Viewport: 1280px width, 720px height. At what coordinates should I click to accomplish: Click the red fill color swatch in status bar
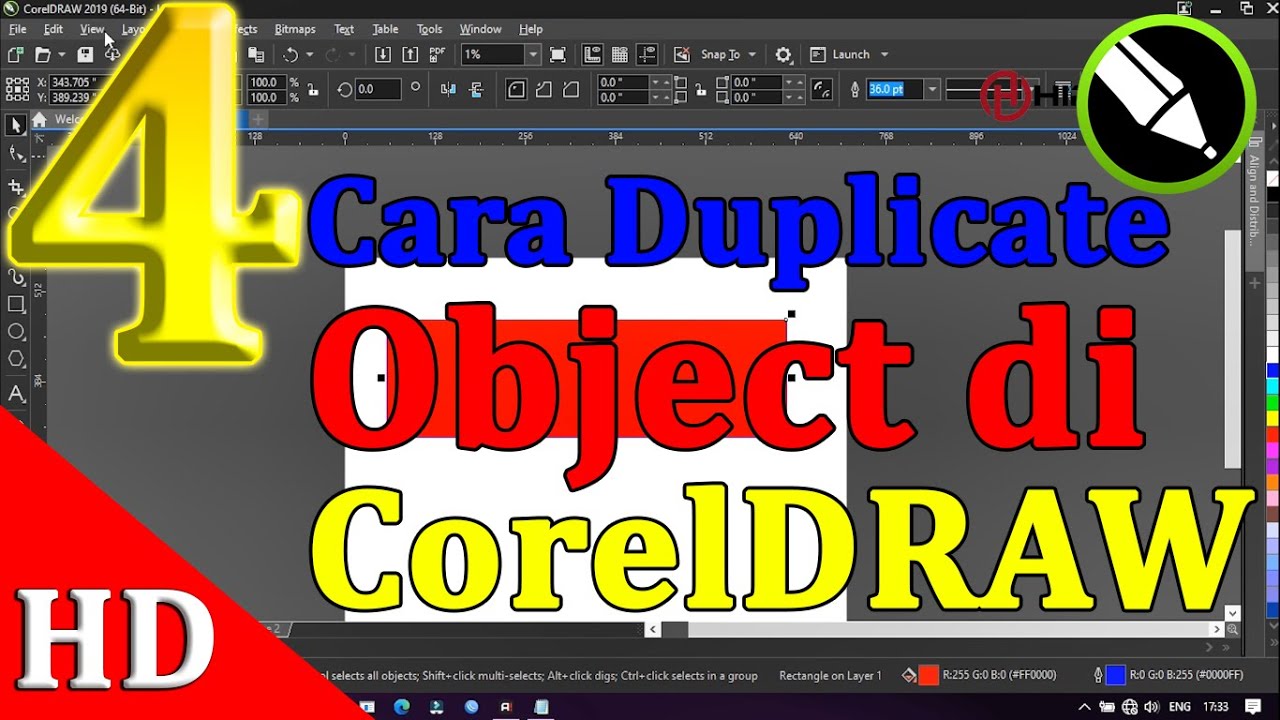[928, 675]
